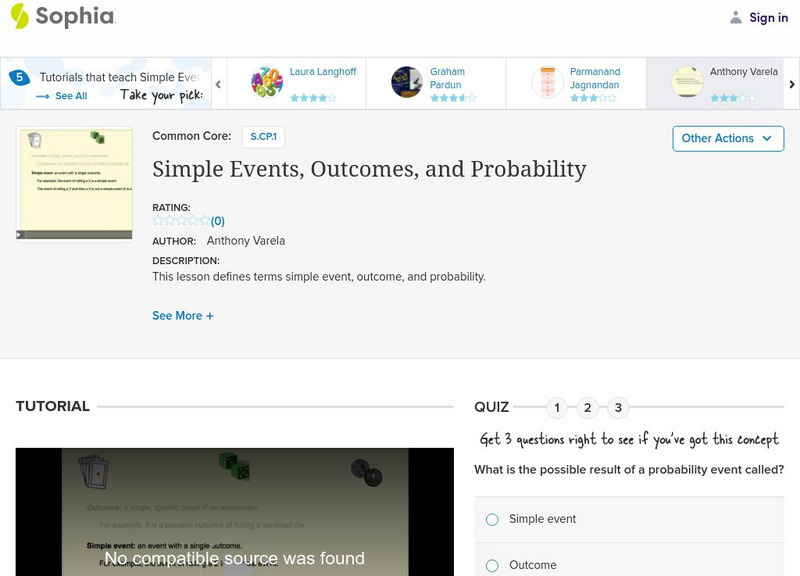Select the Outcome radio option
This screenshot has height=576, width=800.
click(492, 565)
